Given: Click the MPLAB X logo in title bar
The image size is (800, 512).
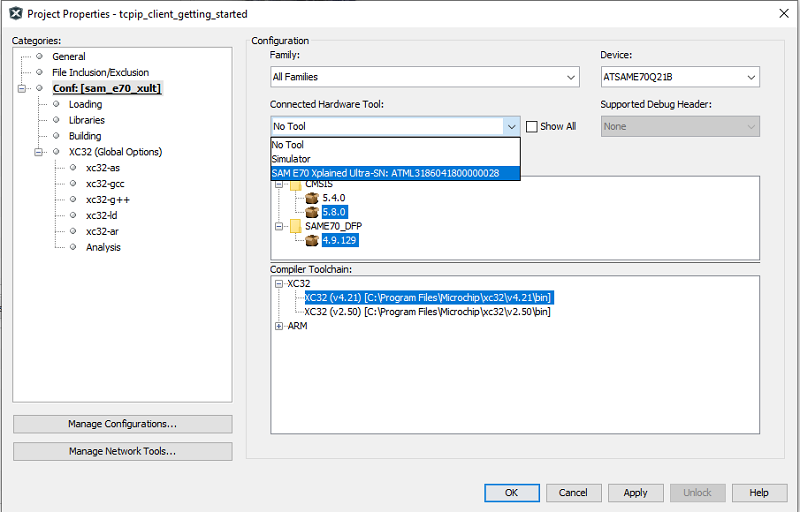Looking at the screenshot, I should click(16, 14).
